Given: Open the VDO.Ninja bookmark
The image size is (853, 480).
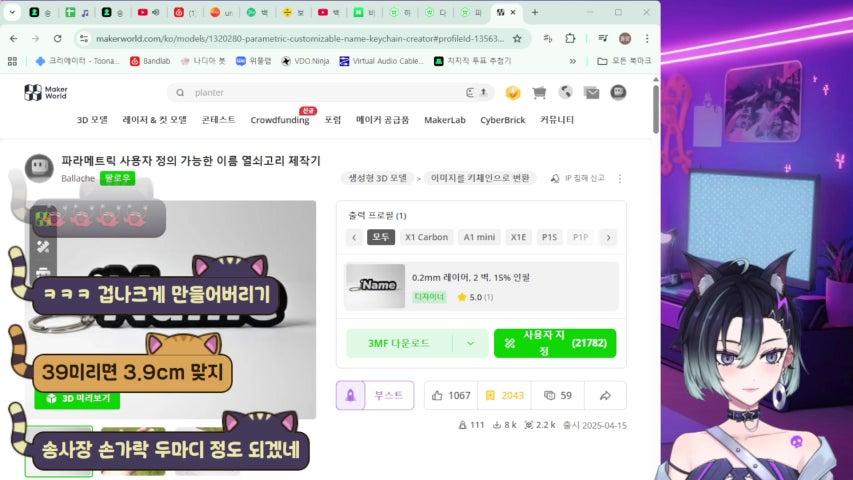Looking at the screenshot, I should [x=305, y=61].
